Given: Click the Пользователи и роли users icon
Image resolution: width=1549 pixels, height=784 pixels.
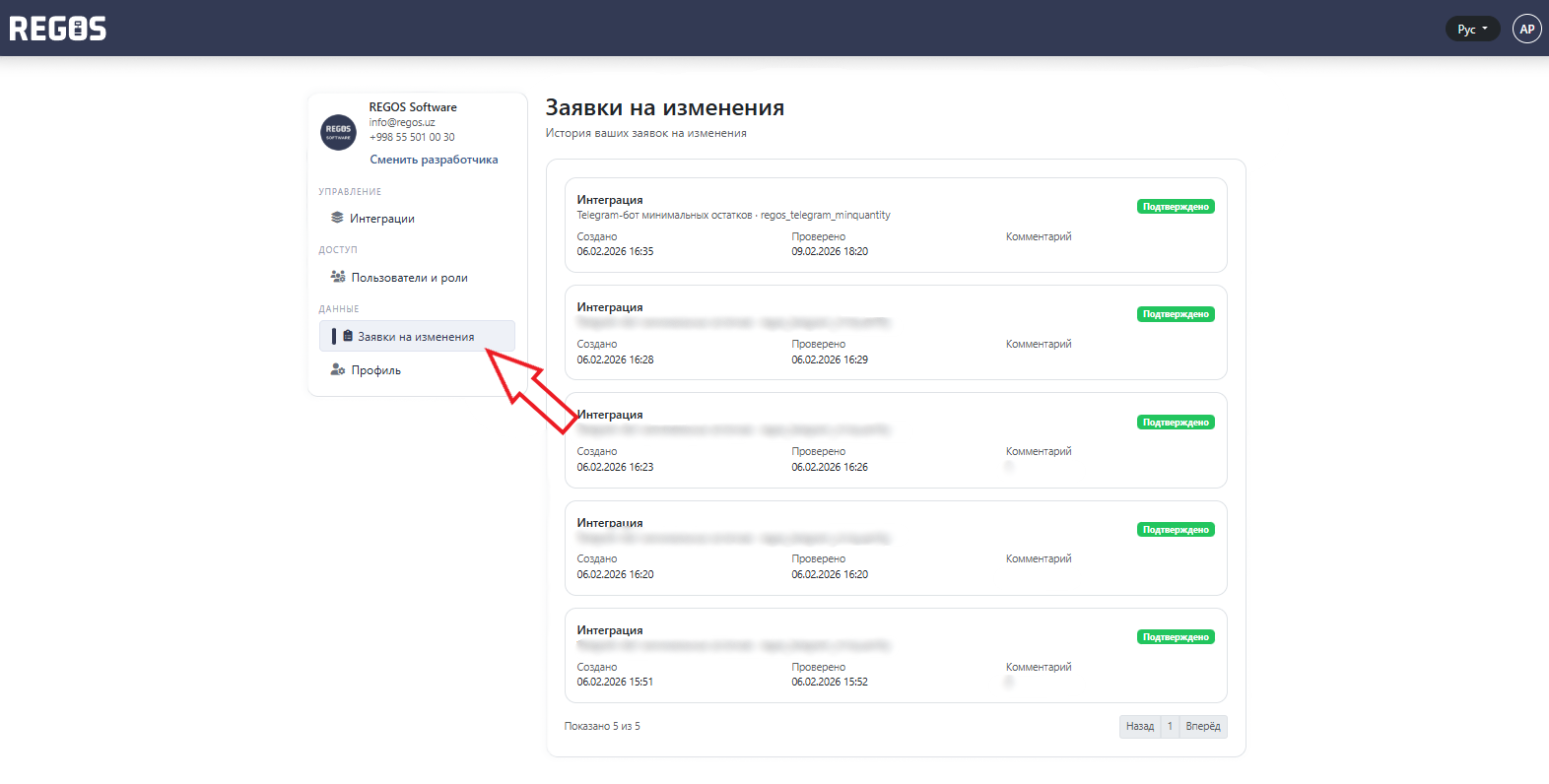Looking at the screenshot, I should point(338,277).
